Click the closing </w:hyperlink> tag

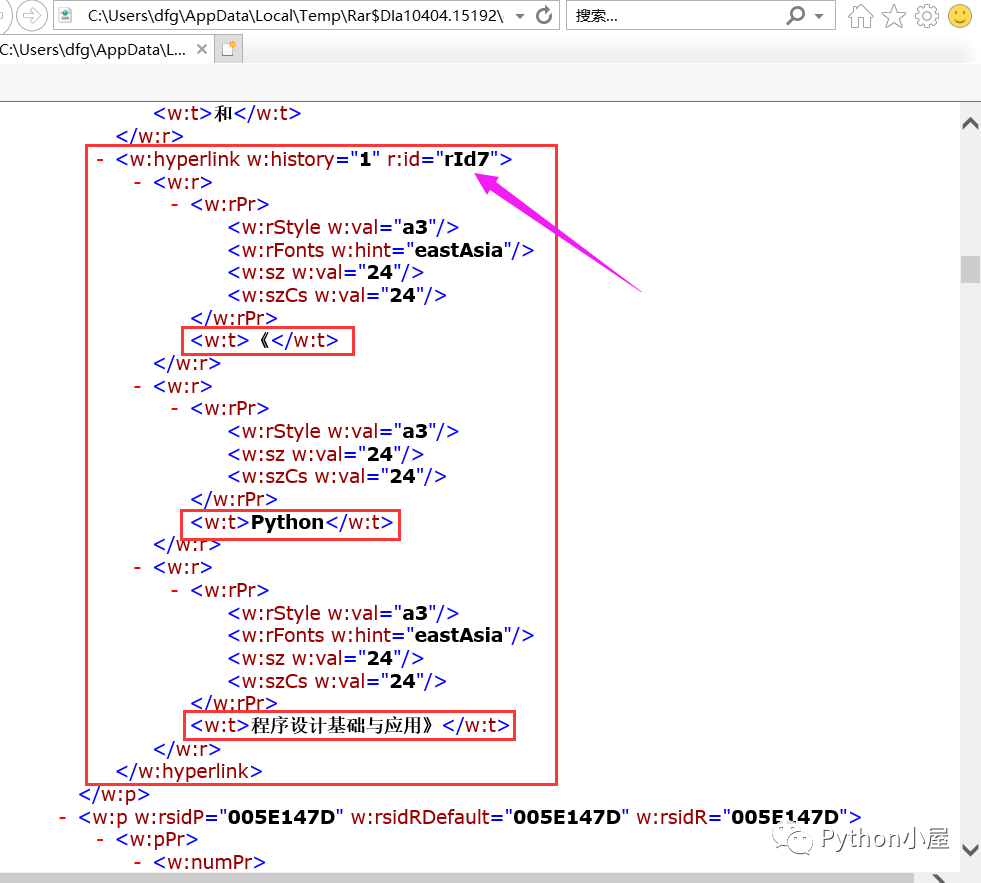pyautogui.click(x=189, y=772)
